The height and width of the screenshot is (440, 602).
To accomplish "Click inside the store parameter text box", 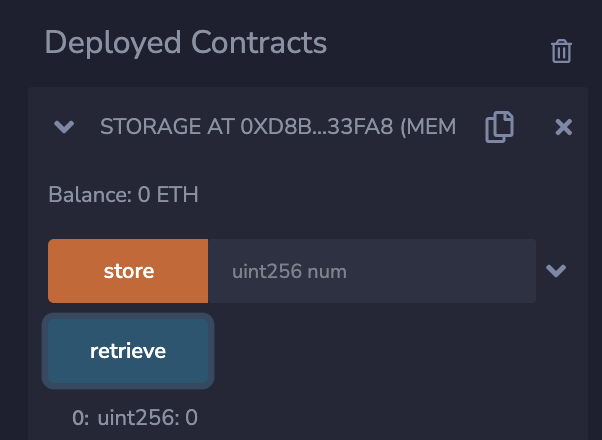I will point(372,271).
